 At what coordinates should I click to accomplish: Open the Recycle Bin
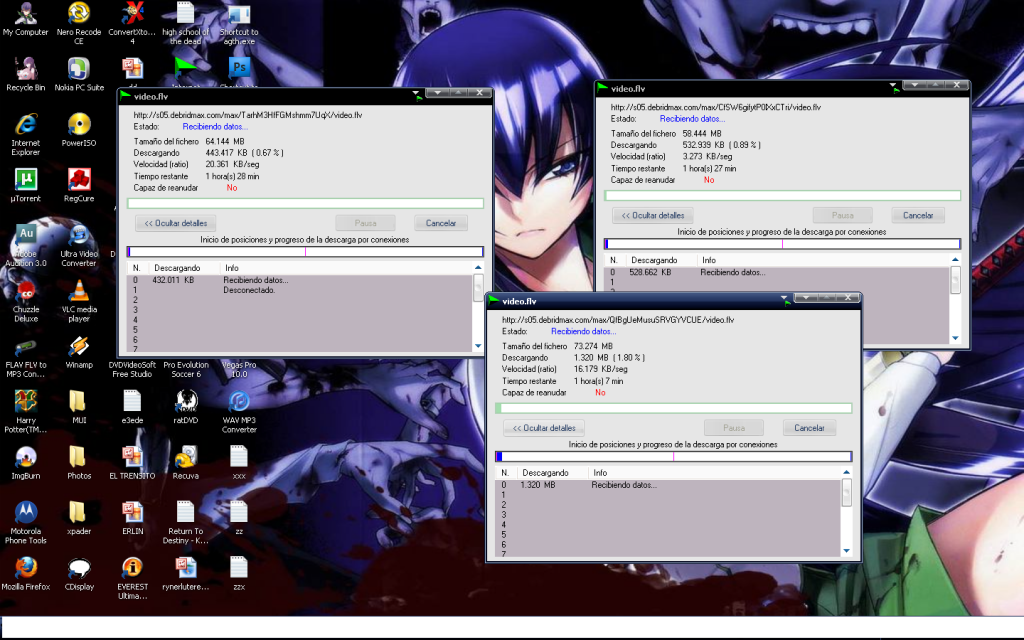pos(25,74)
